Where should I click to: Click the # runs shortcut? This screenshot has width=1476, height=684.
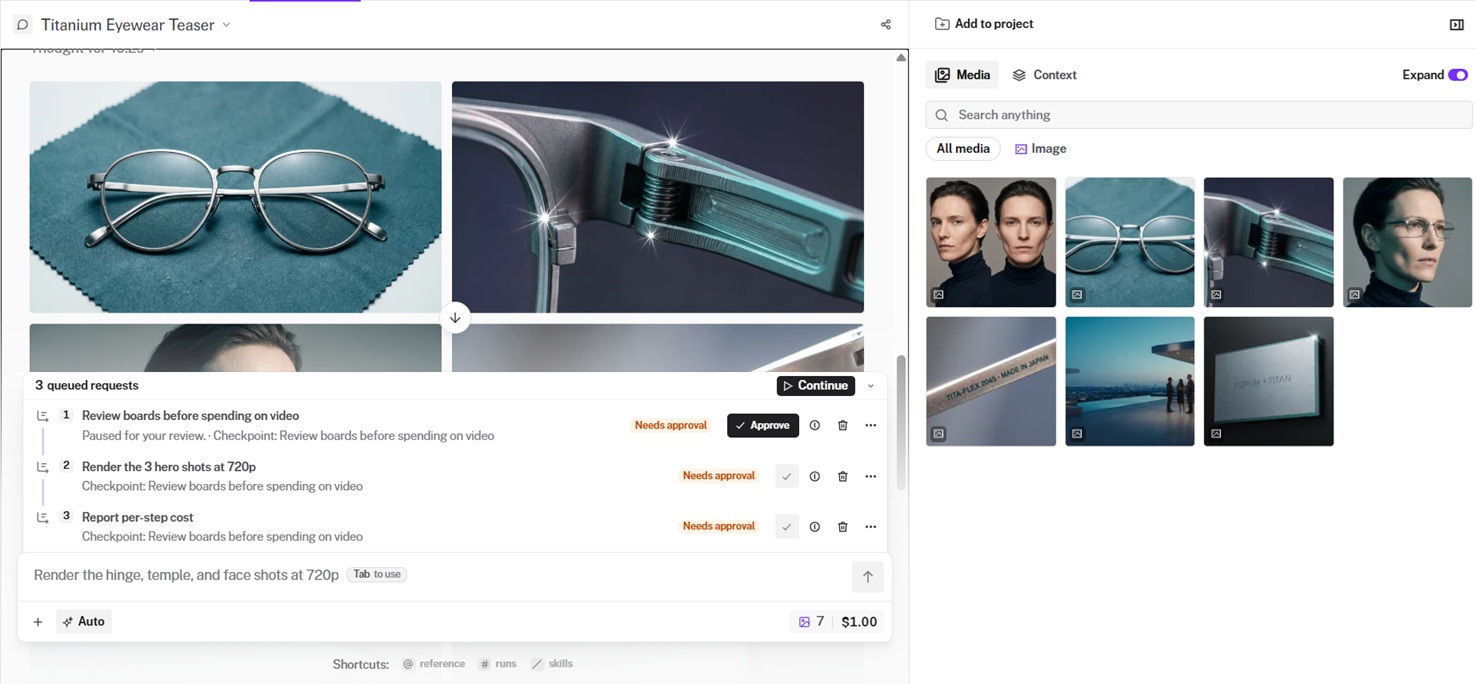point(498,664)
